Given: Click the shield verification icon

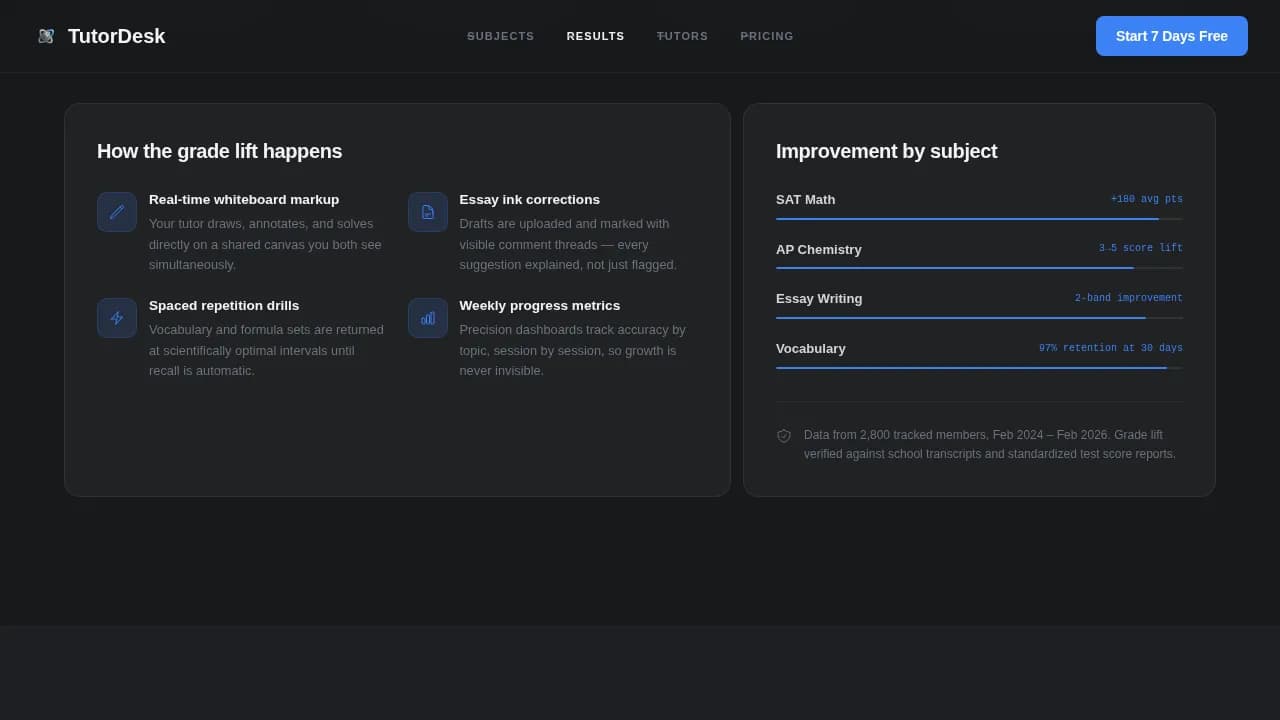Looking at the screenshot, I should click(x=784, y=436).
